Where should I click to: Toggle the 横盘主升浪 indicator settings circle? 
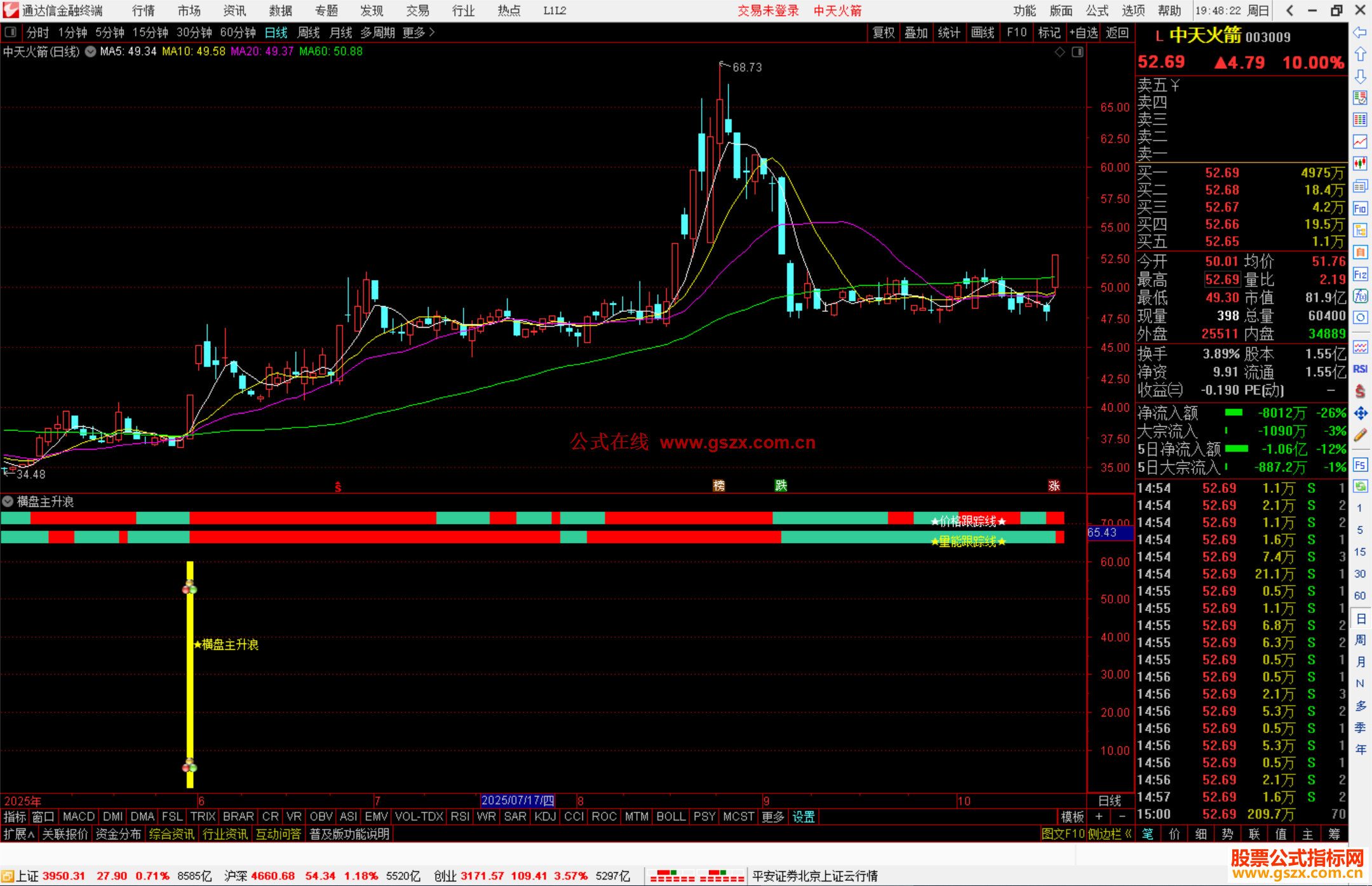click(x=8, y=502)
